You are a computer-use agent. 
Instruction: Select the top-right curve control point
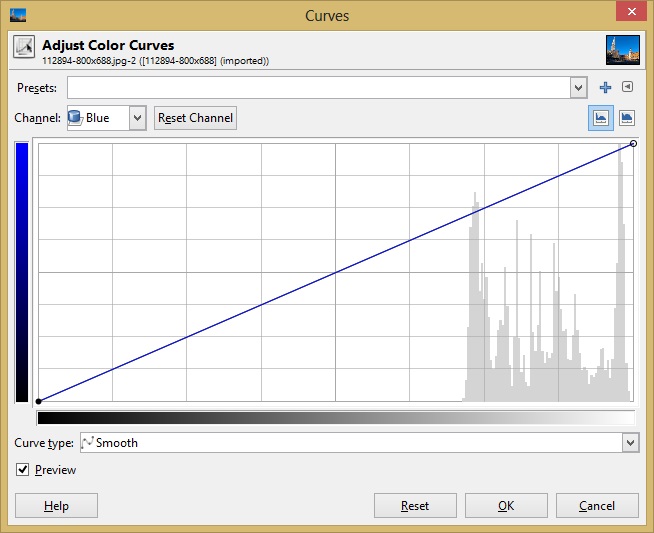(x=634, y=144)
